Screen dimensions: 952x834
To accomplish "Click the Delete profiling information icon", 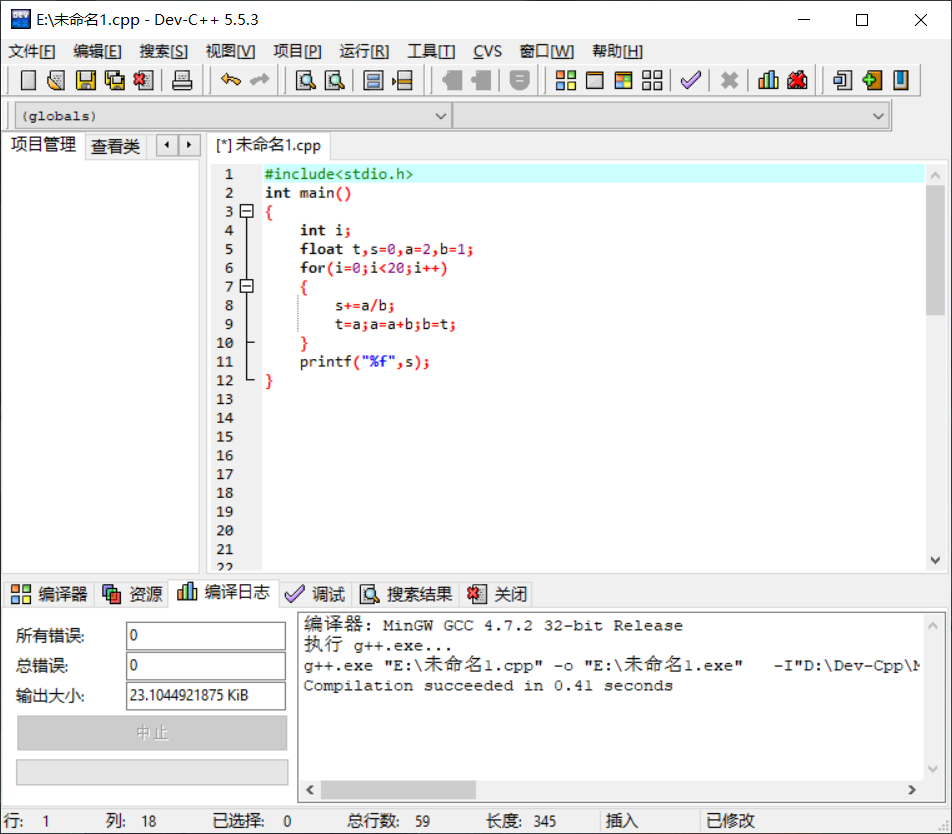I will point(797,80).
